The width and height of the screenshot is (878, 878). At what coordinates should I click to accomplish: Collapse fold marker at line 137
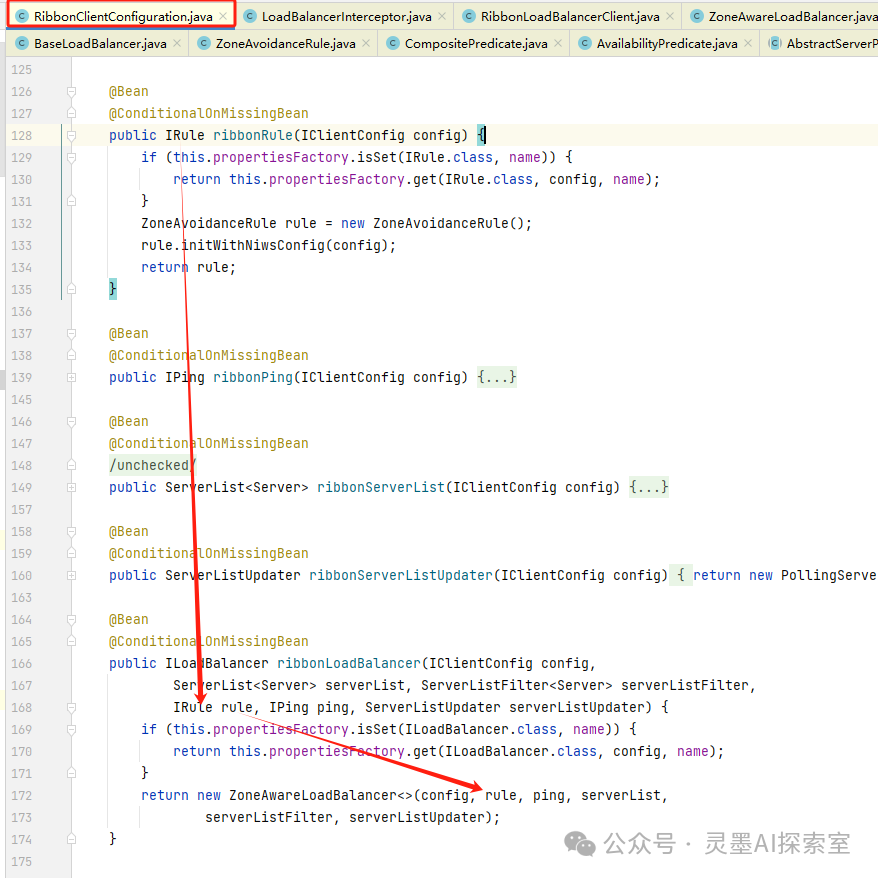71,334
